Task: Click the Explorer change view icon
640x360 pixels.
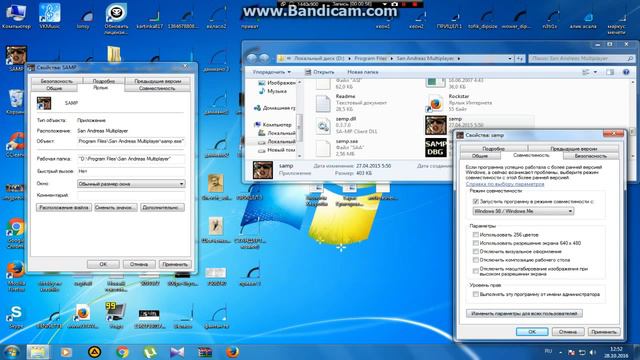Action: point(586,72)
